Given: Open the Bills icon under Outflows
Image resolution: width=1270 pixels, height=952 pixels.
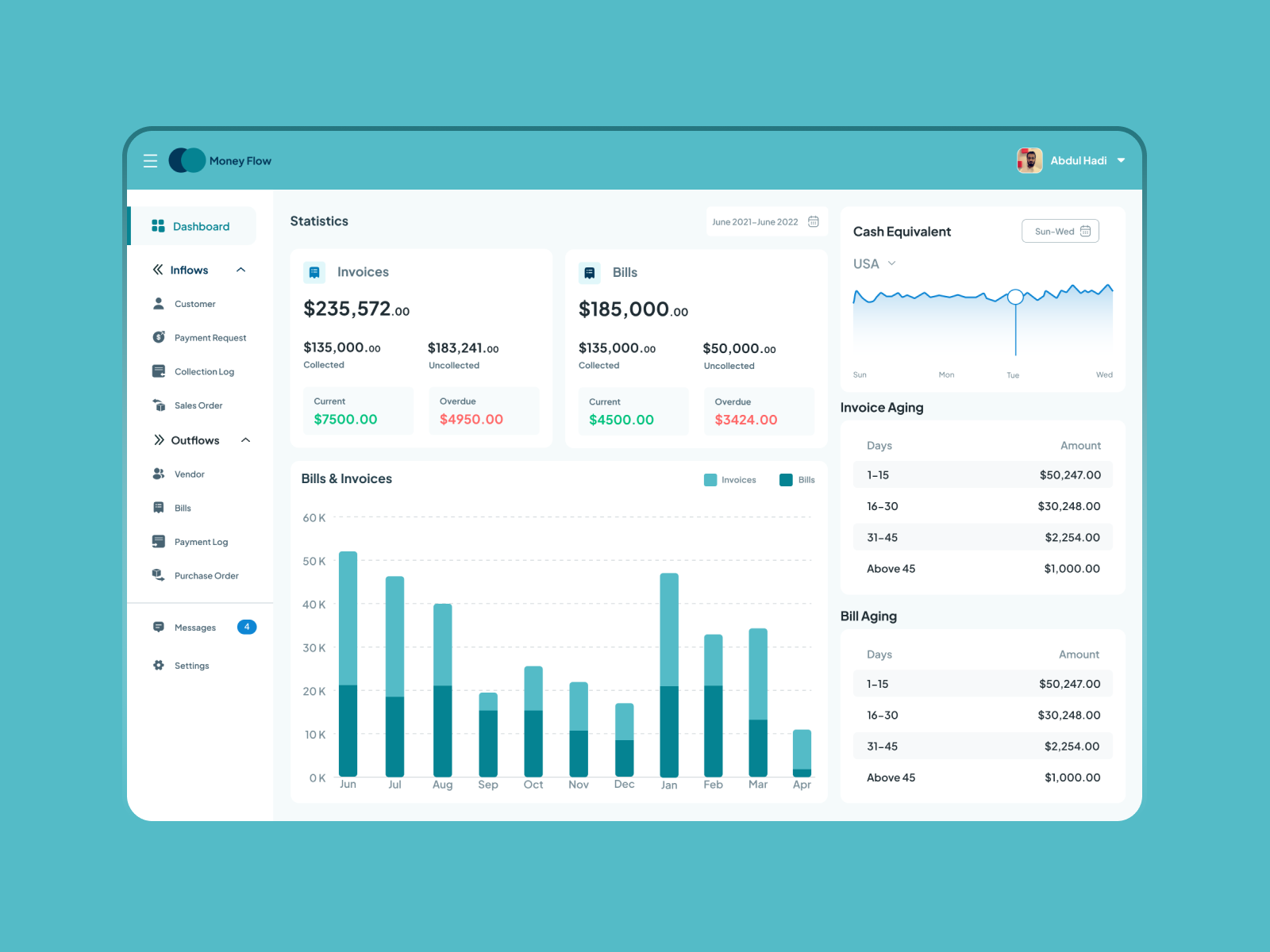Looking at the screenshot, I should (159, 507).
